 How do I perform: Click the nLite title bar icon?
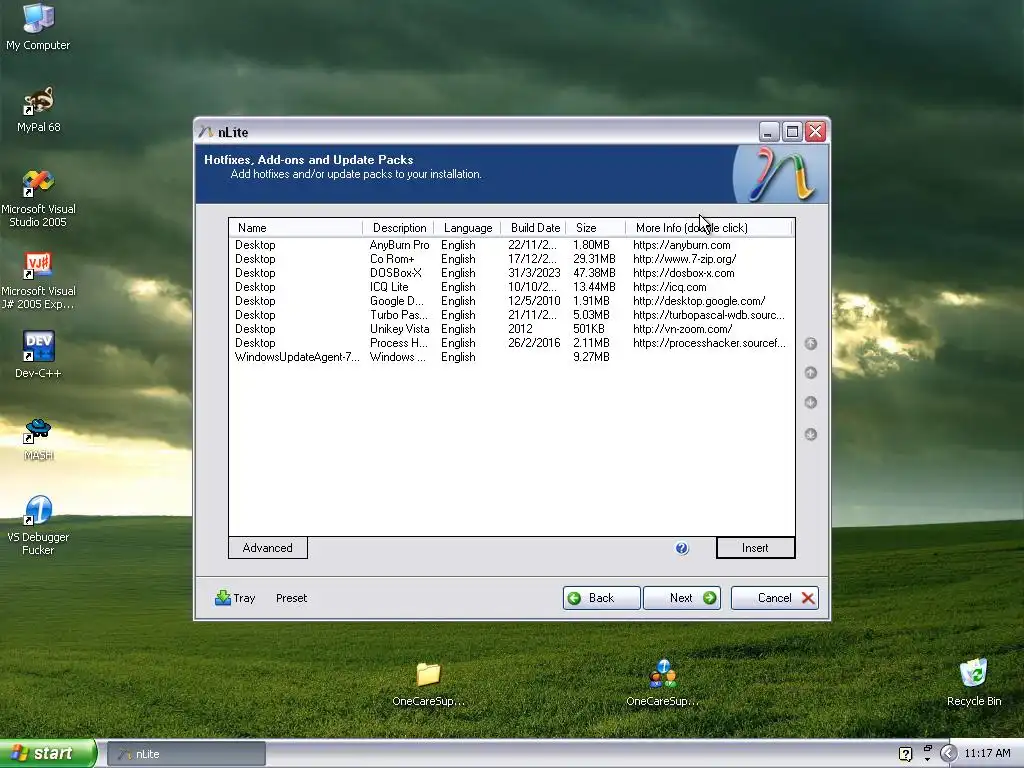click(x=206, y=132)
